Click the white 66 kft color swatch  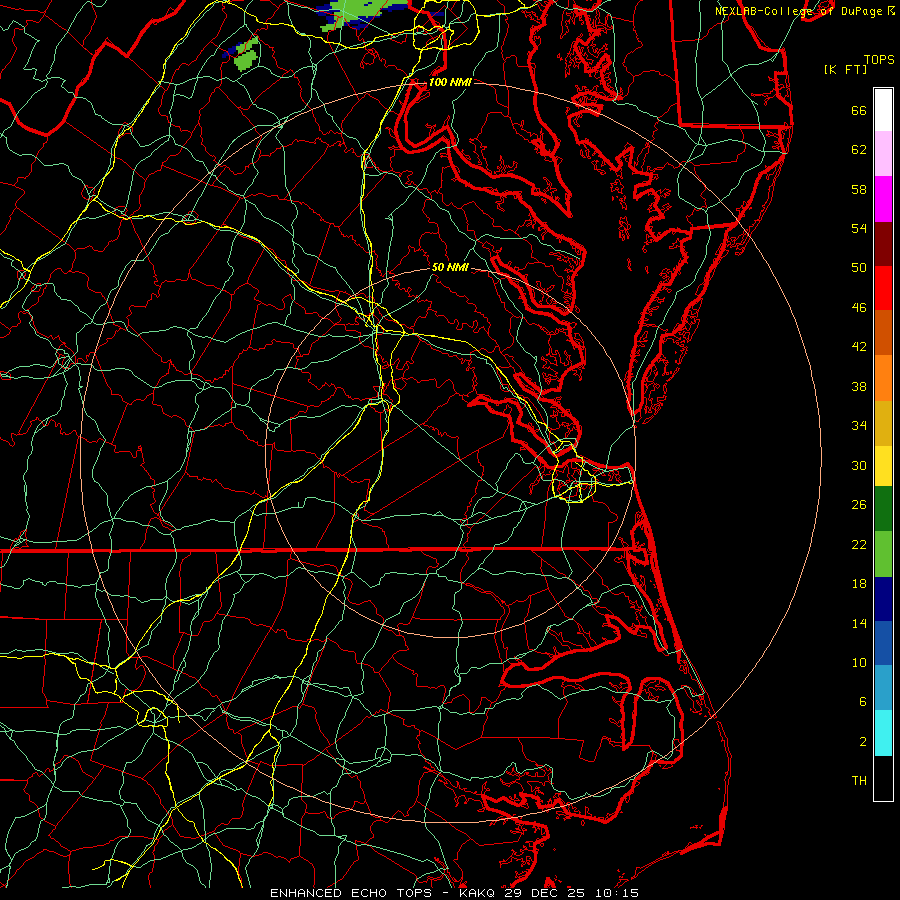click(883, 110)
